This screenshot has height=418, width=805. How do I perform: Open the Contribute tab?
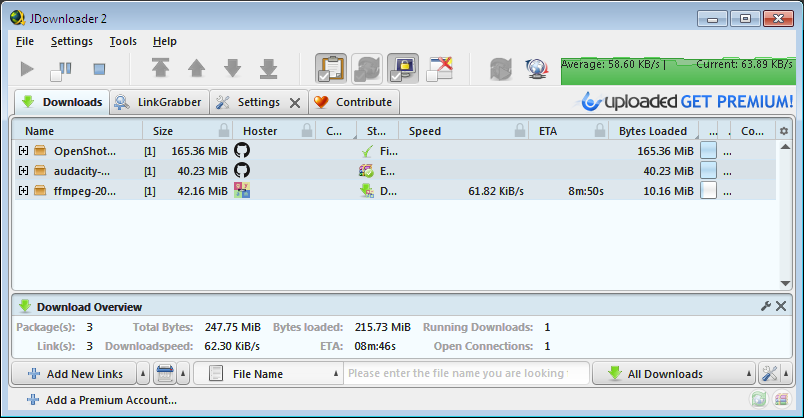pyautogui.click(x=354, y=102)
